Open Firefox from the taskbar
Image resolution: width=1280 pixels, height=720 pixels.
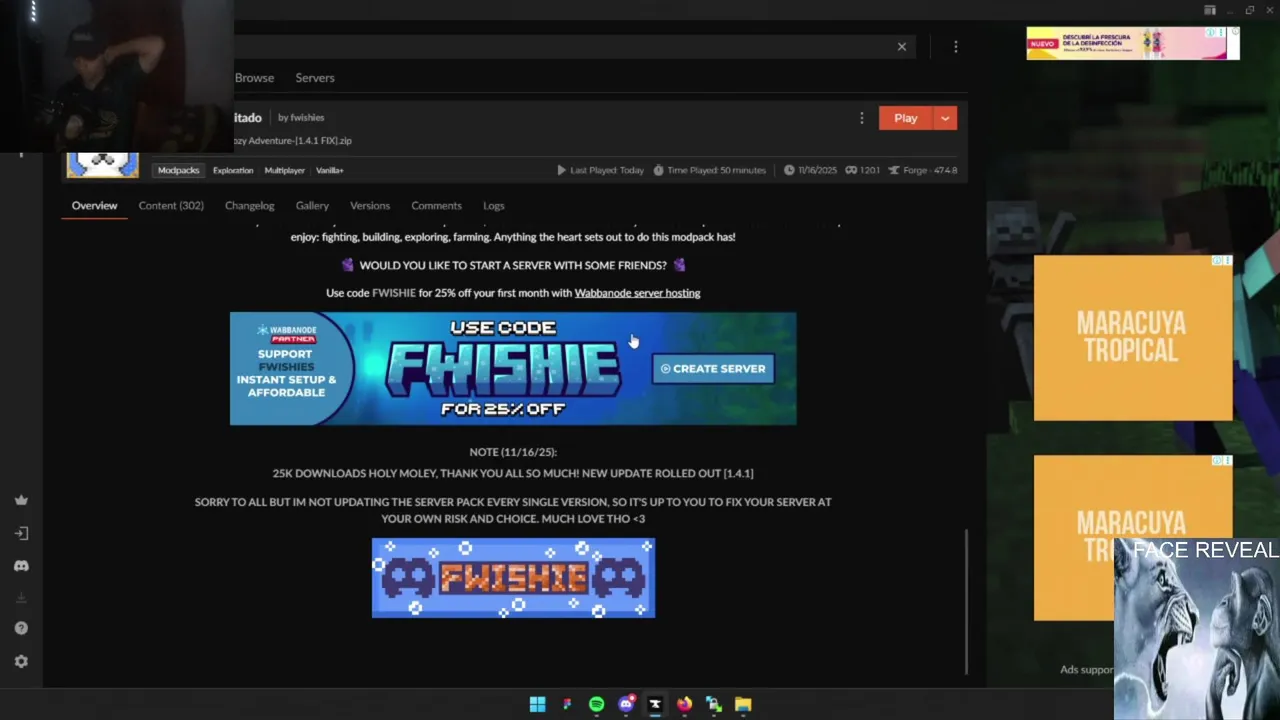[x=684, y=704]
